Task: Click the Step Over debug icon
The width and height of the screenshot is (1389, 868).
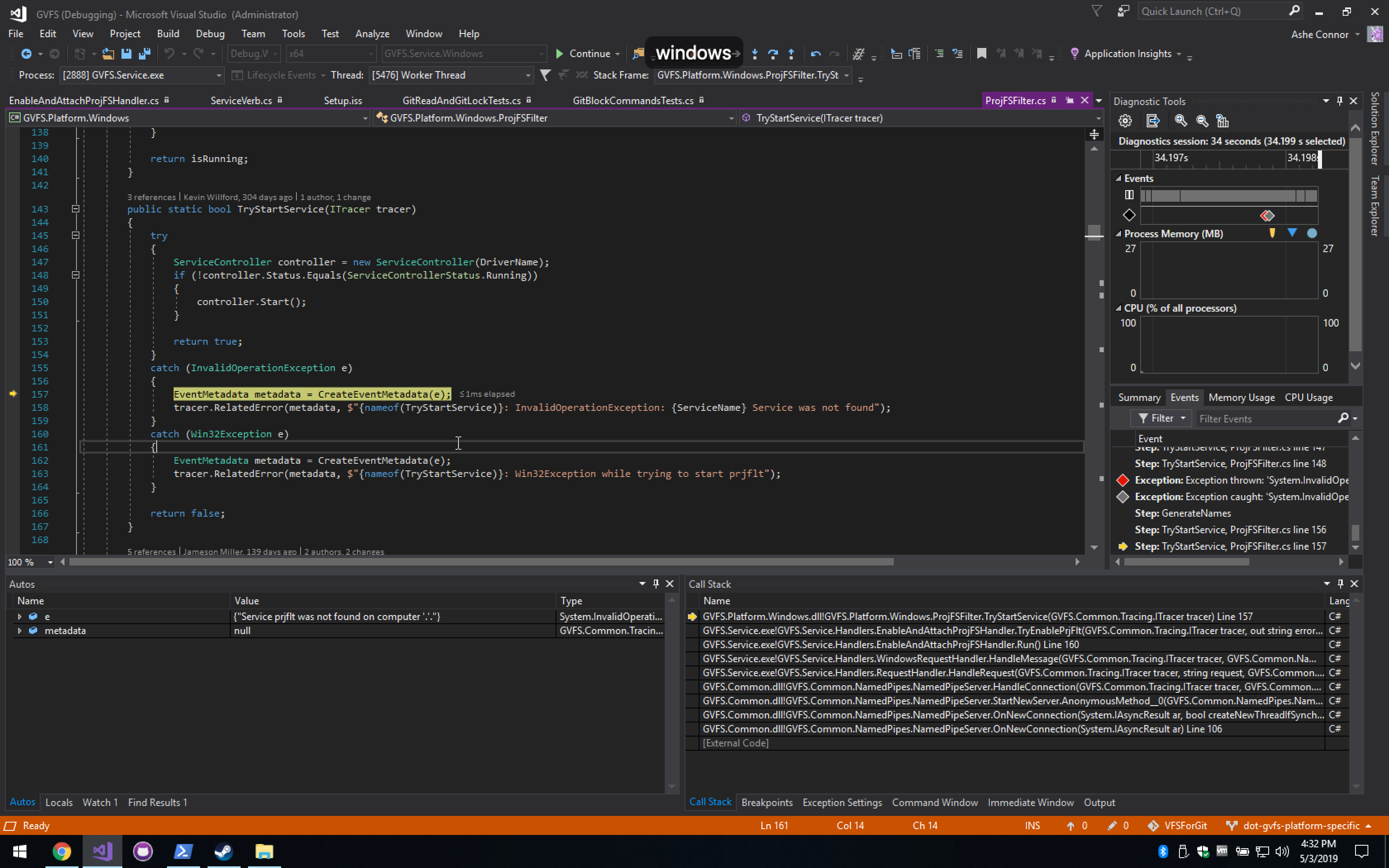Action: click(x=773, y=54)
